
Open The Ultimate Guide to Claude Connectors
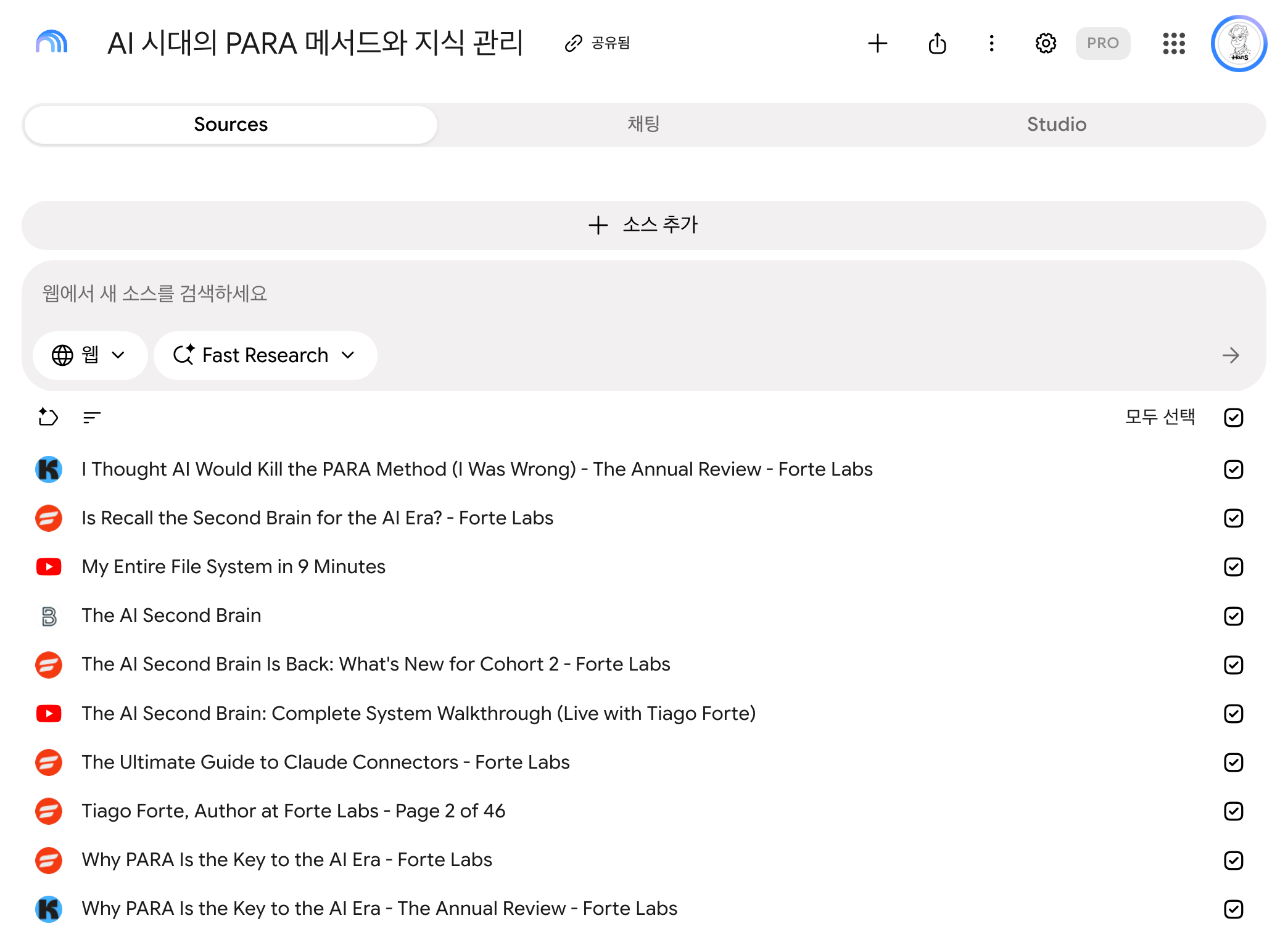326,762
